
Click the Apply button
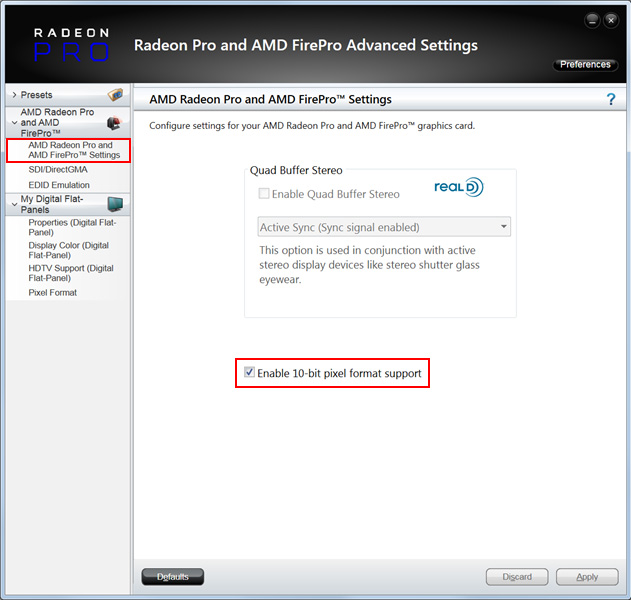pos(587,577)
